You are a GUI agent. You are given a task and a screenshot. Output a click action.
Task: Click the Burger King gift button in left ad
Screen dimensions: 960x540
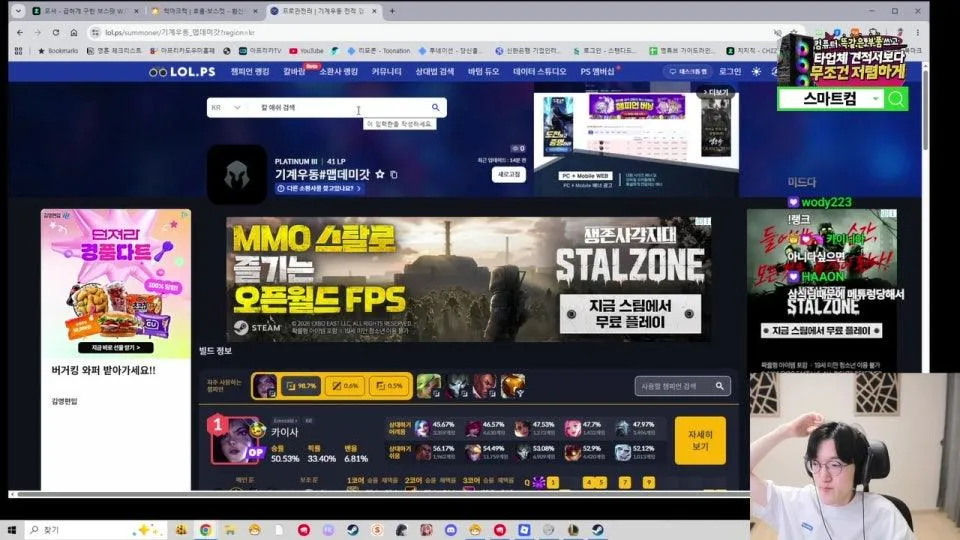pyautogui.click(x=116, y=348)
